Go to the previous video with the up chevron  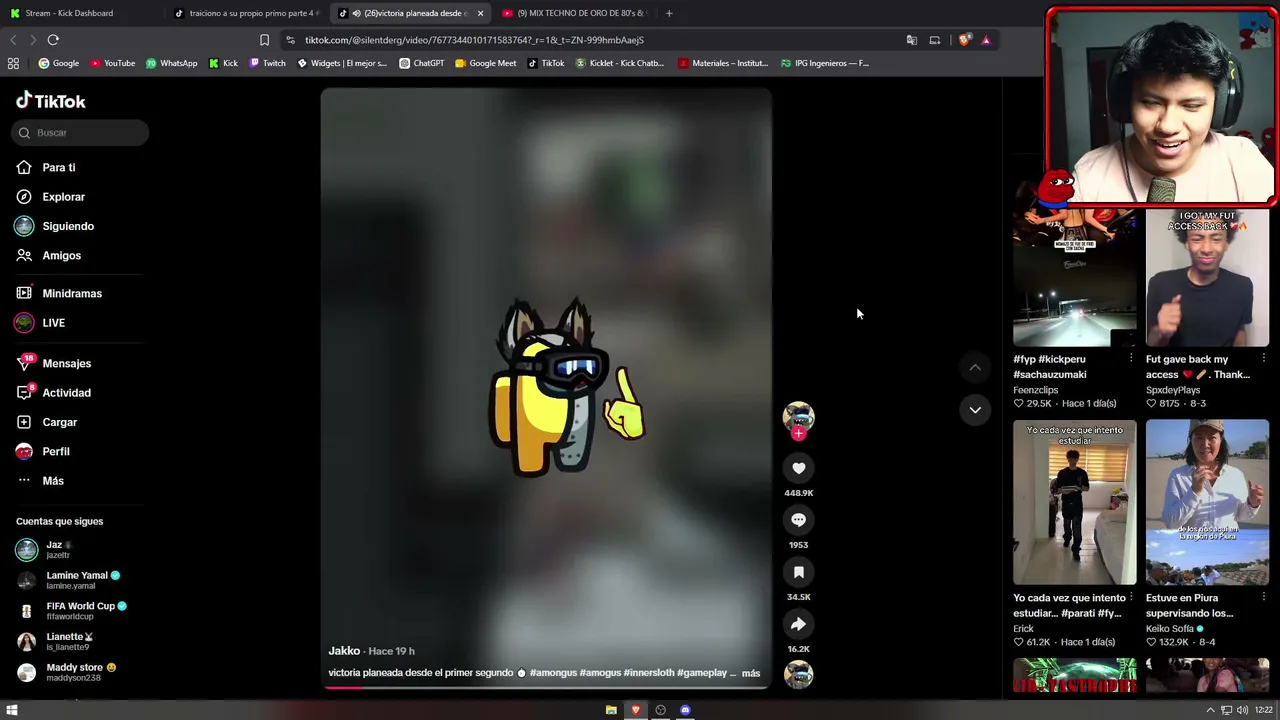click(x=975, y=368)
